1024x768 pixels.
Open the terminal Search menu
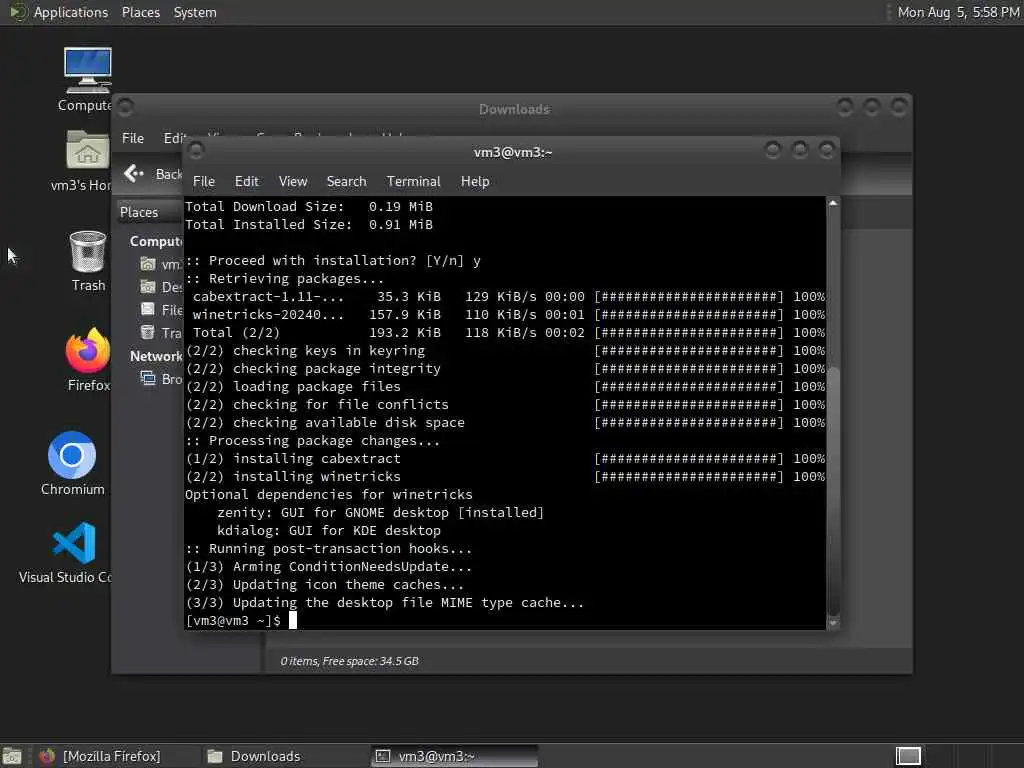click(x=346, y=182)
